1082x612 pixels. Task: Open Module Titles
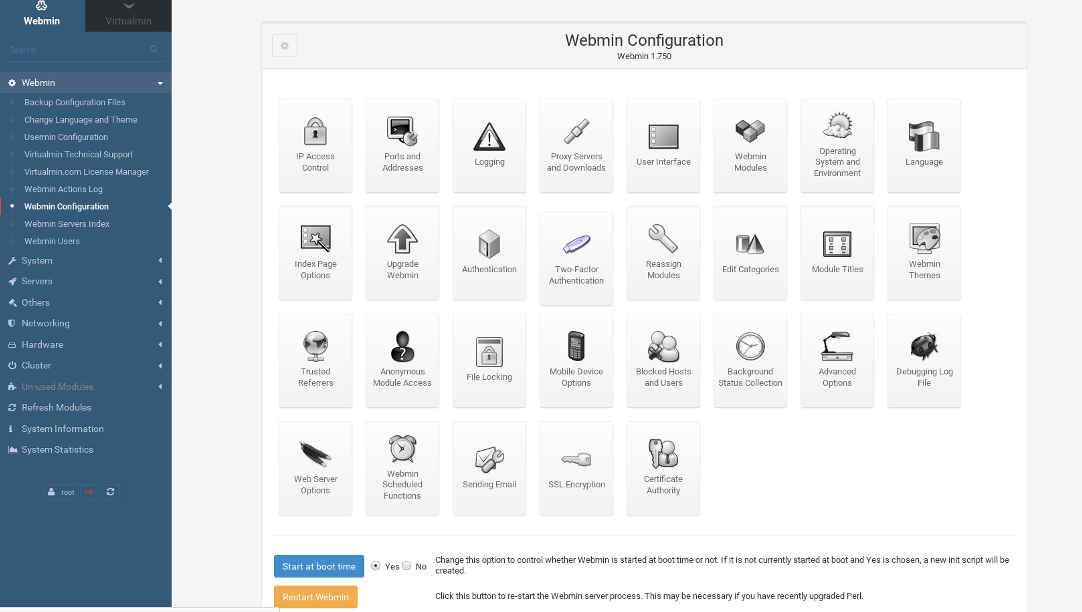pos(837,253)
